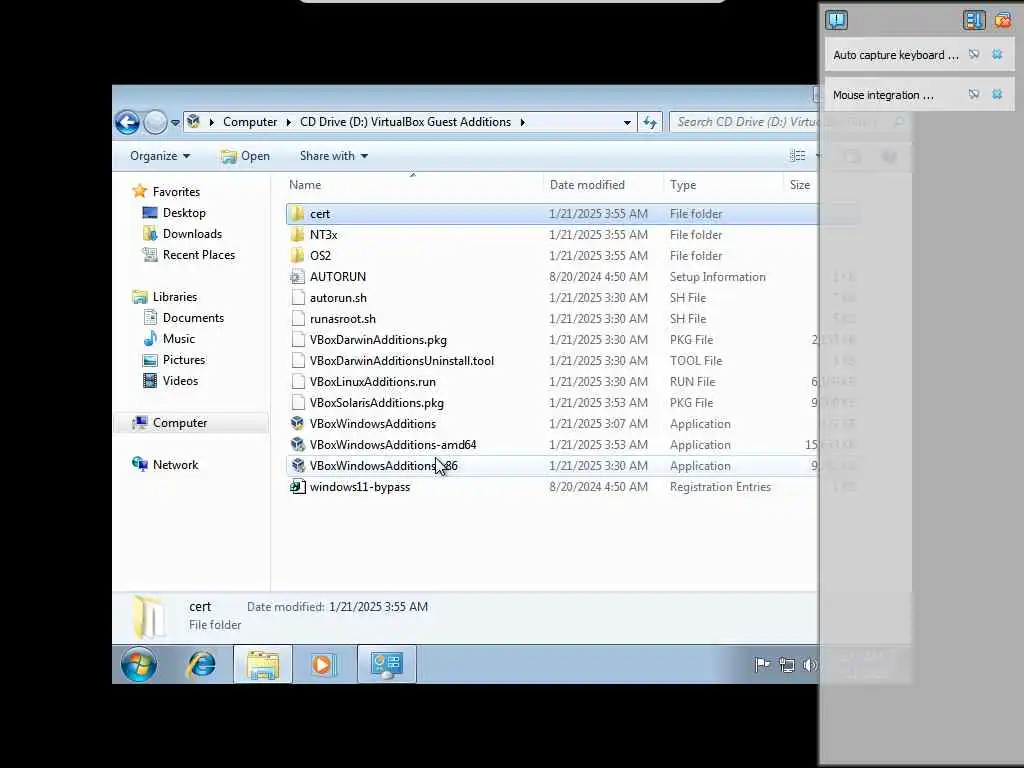Select the VBoxDarwinAdditionsUninstall.tool file icon

(298, 360)
